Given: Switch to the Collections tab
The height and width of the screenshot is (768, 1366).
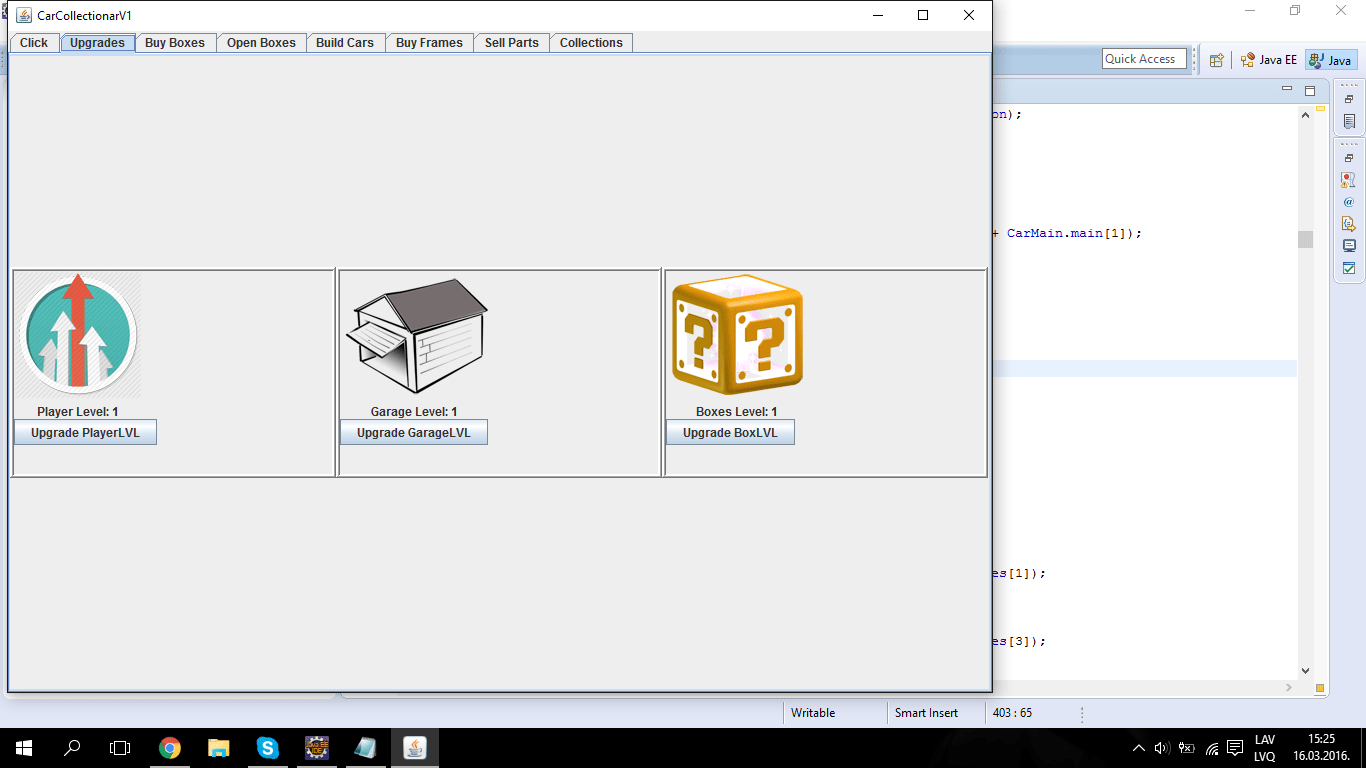Looking at the screenshot, I should tap(590, 42).
